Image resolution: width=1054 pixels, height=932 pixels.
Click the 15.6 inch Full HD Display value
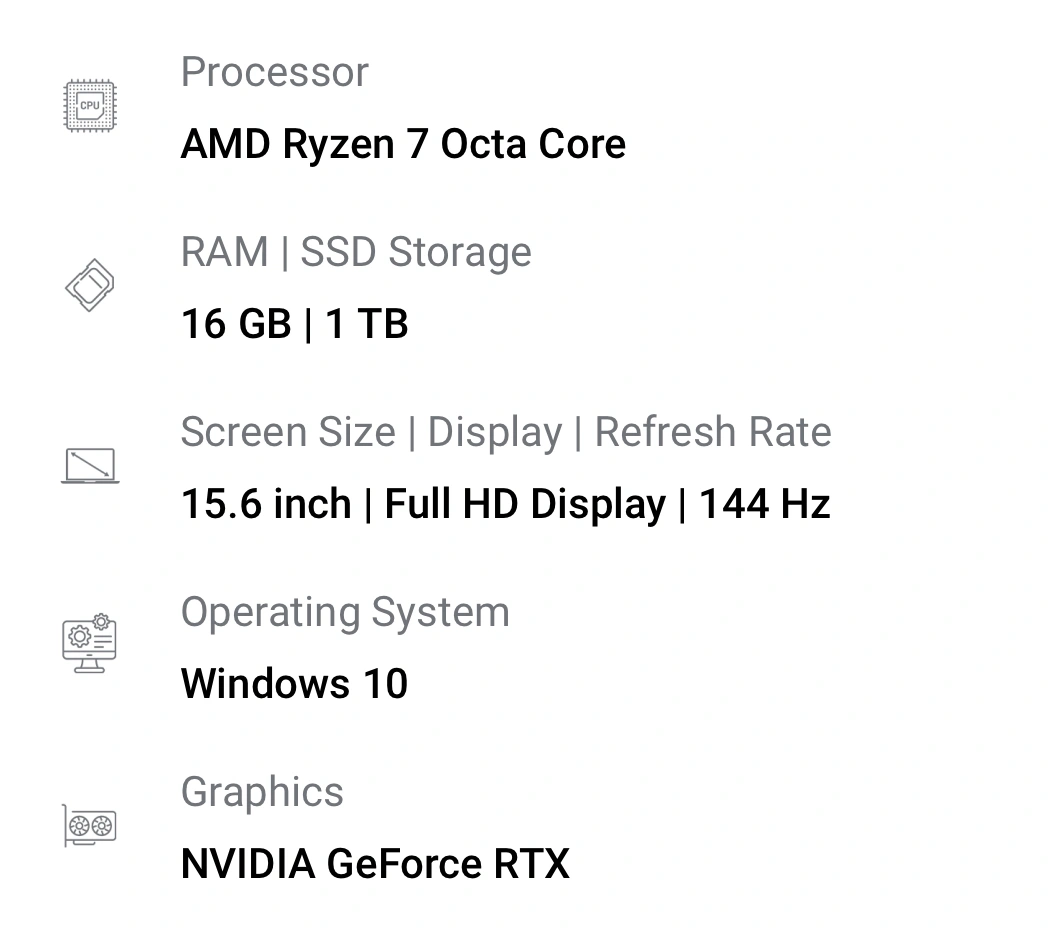[423, 504]
